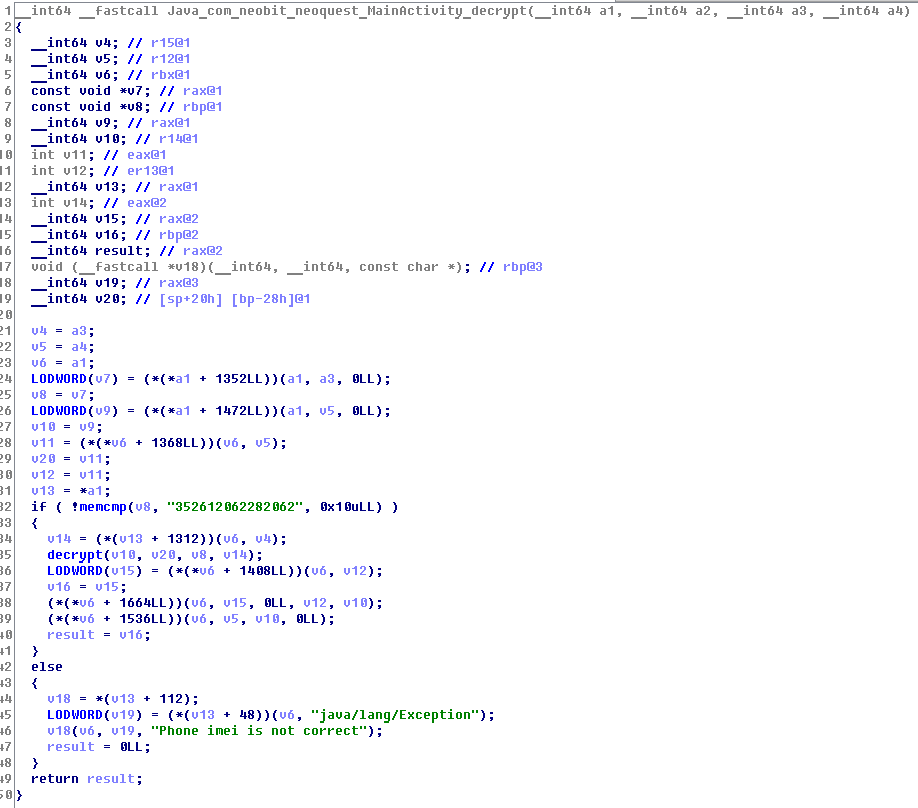The height and width of the screenshot is (808, 918).
Task: Click the "v4 = a3;" assignment
Action: click(63, 331)
